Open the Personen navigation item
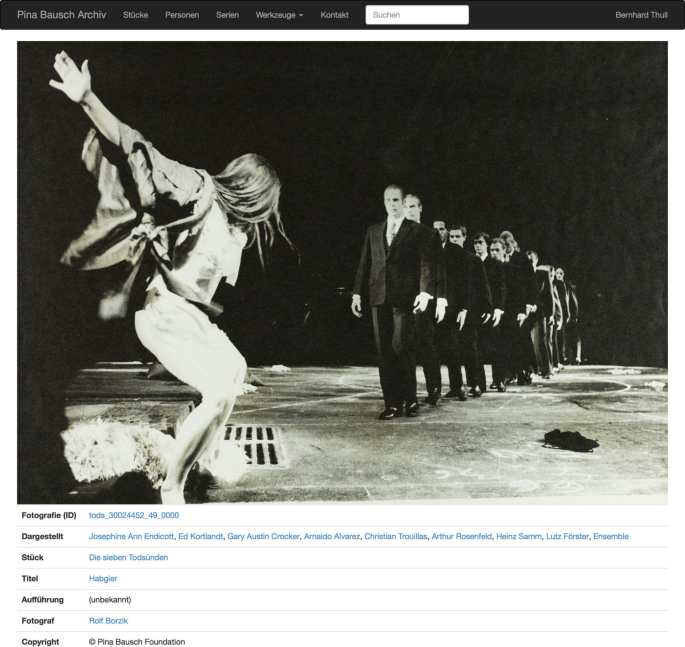 pos(182,15)
